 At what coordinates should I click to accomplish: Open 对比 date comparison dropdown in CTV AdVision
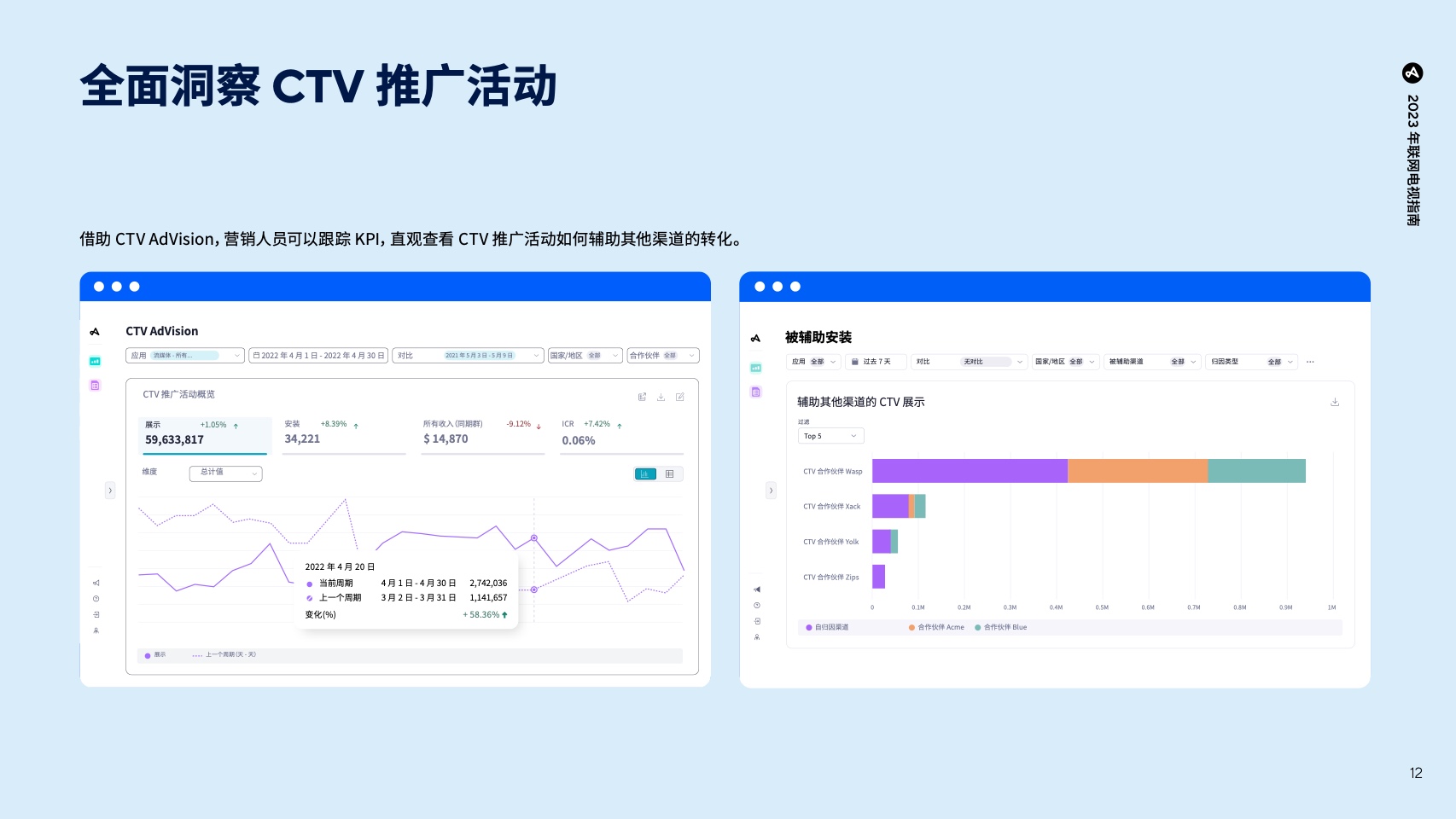[x=469, y=356]
